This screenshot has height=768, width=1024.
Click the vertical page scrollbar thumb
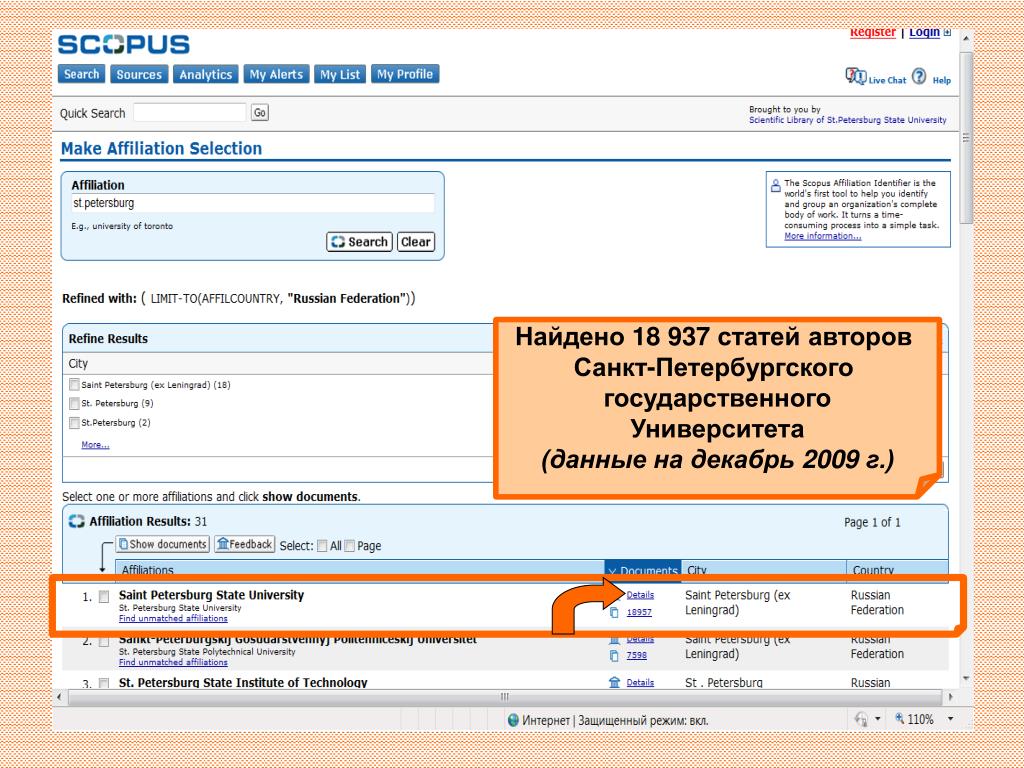967,138
